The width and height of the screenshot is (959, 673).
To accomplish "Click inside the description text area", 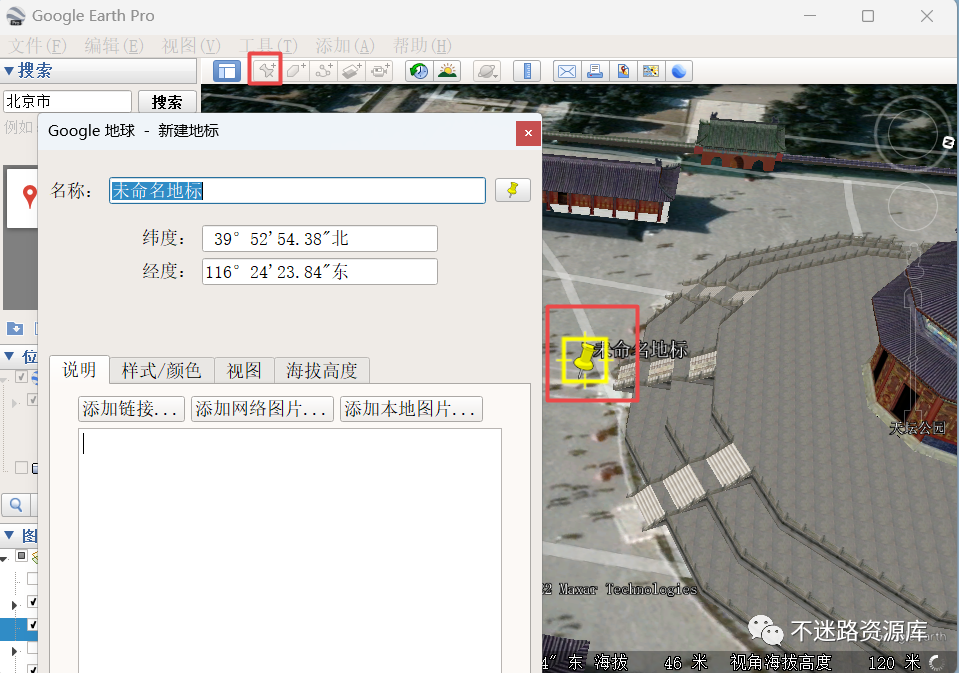I will (x=290, y=551).
